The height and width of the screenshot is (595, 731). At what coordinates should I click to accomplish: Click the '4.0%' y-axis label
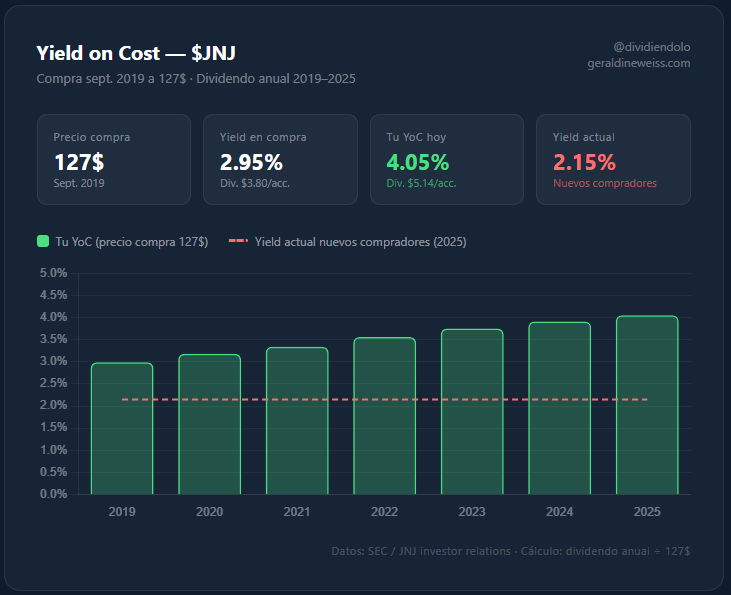coord(54,317)
